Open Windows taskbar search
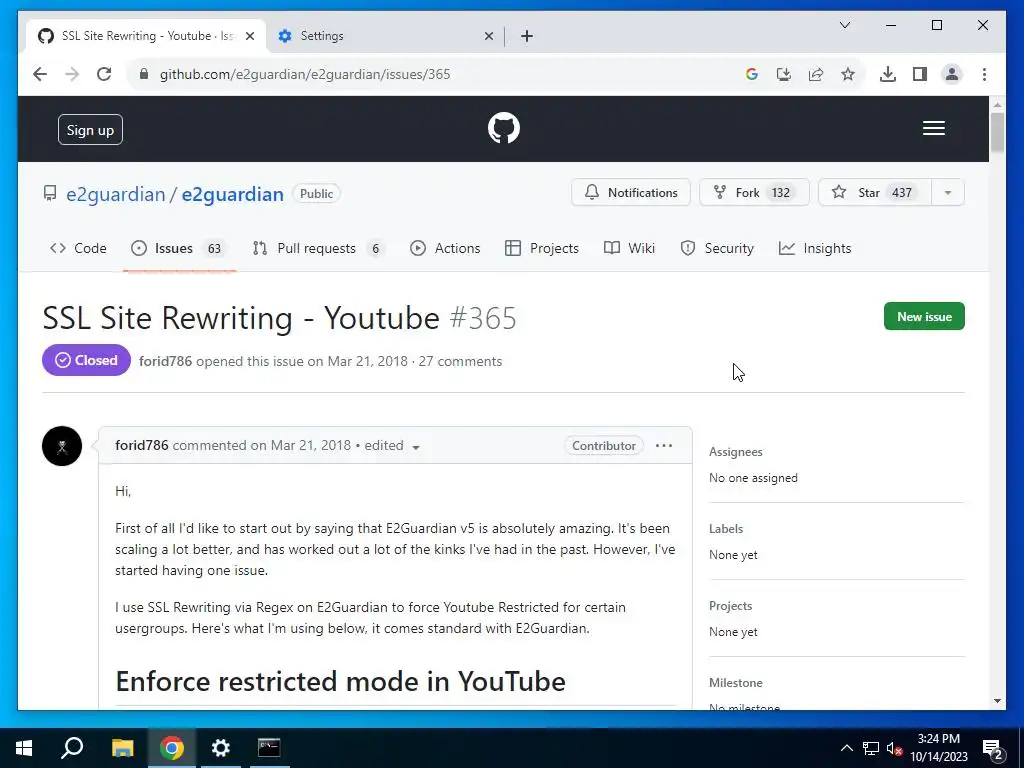The image size is (1024, 768). 72,748
